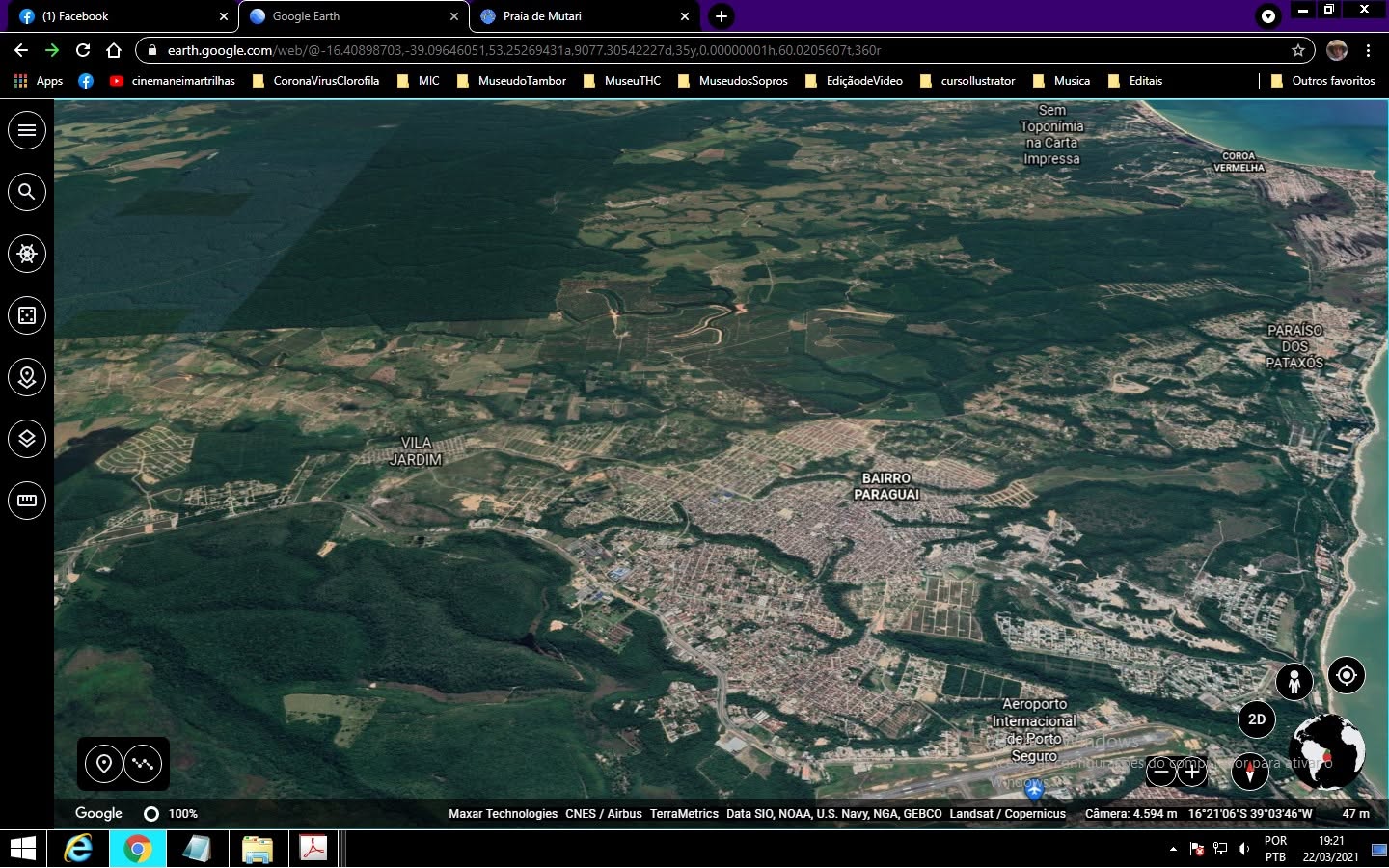This screenshot has height=868, width=1389.
Task: Expand the Editais bookmark folder
Action: coord(1135,81)
